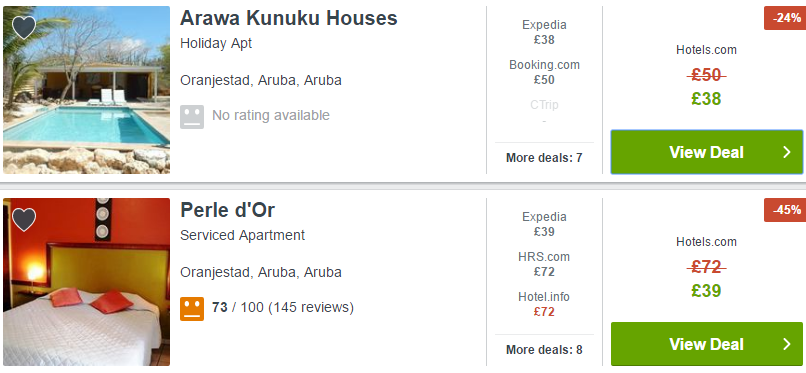This screenshot has height=373, width=806.
Task: Favorite Arawa Kunuku Houses with heart icon
Action: coord(24,28)
